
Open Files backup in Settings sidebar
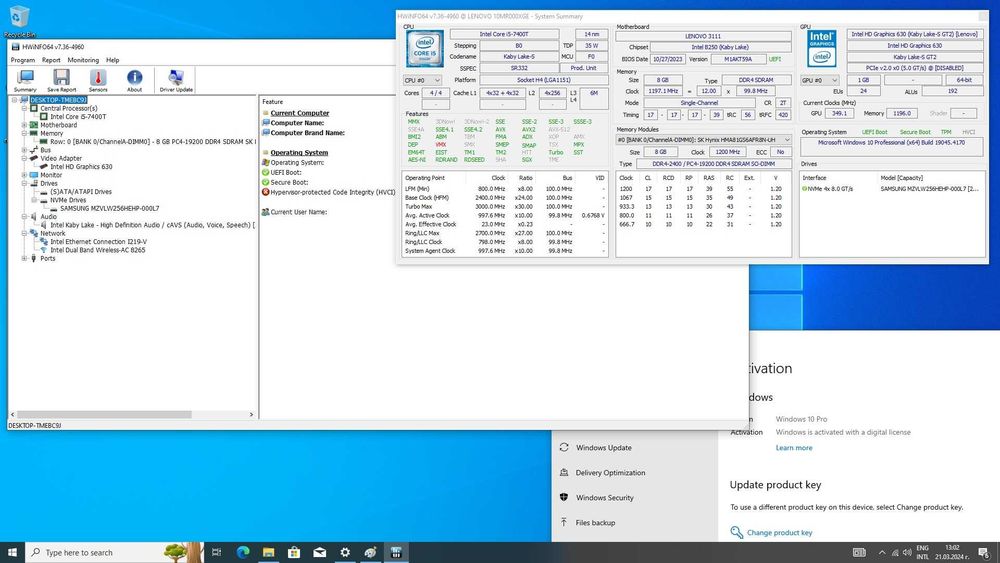[x=595, y=522]
